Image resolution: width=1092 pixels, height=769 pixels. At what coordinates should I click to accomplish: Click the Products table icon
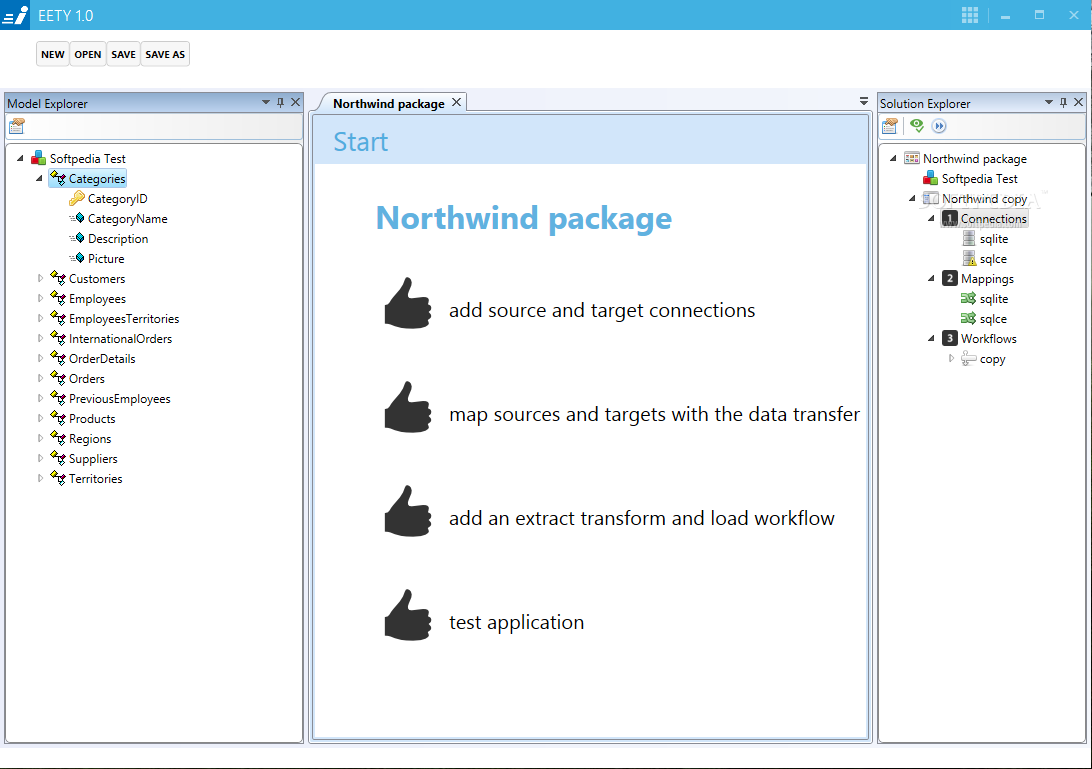(58, 418)
